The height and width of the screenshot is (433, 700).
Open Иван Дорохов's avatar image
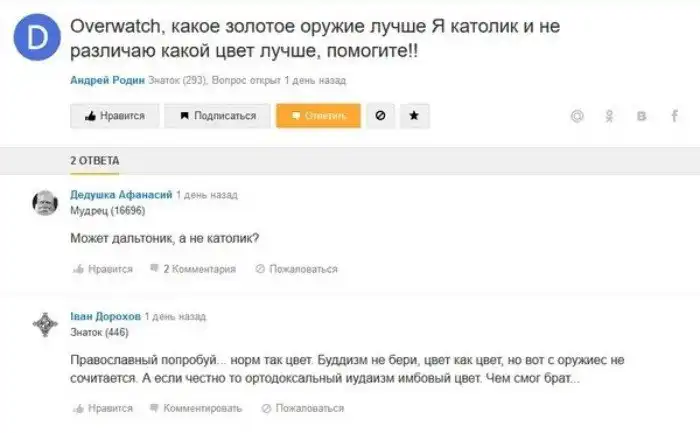pyautogui.click(x=45, y=324)
